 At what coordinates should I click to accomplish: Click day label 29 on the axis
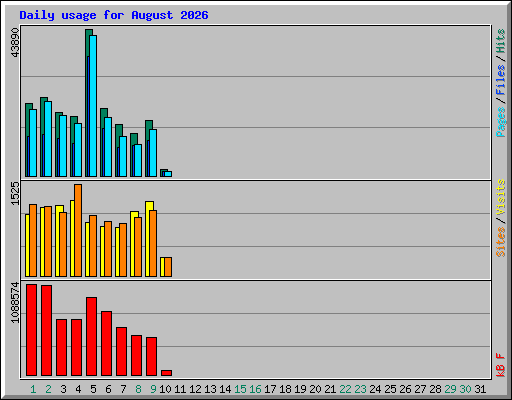point(450,389)
